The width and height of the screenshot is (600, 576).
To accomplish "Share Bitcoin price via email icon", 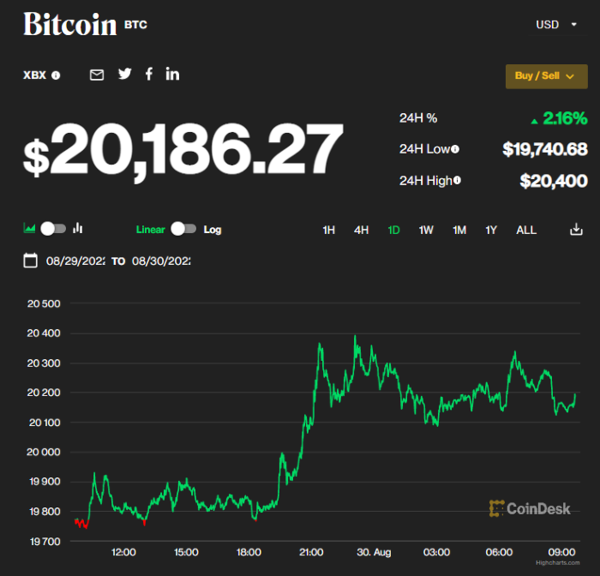I will click(97, 75).
